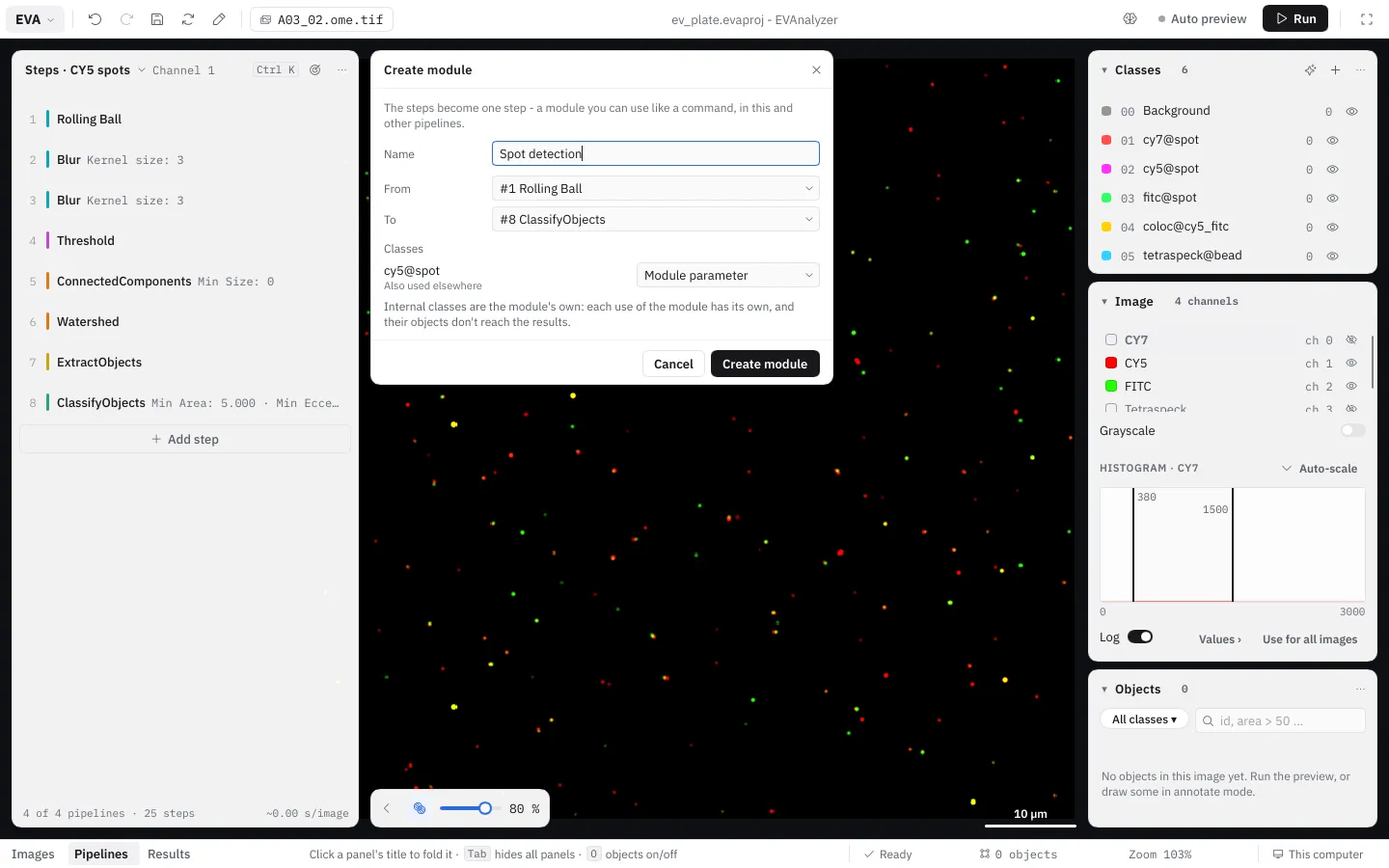Click the redo arrow icon
The image size is (1389, 868).
126,19
